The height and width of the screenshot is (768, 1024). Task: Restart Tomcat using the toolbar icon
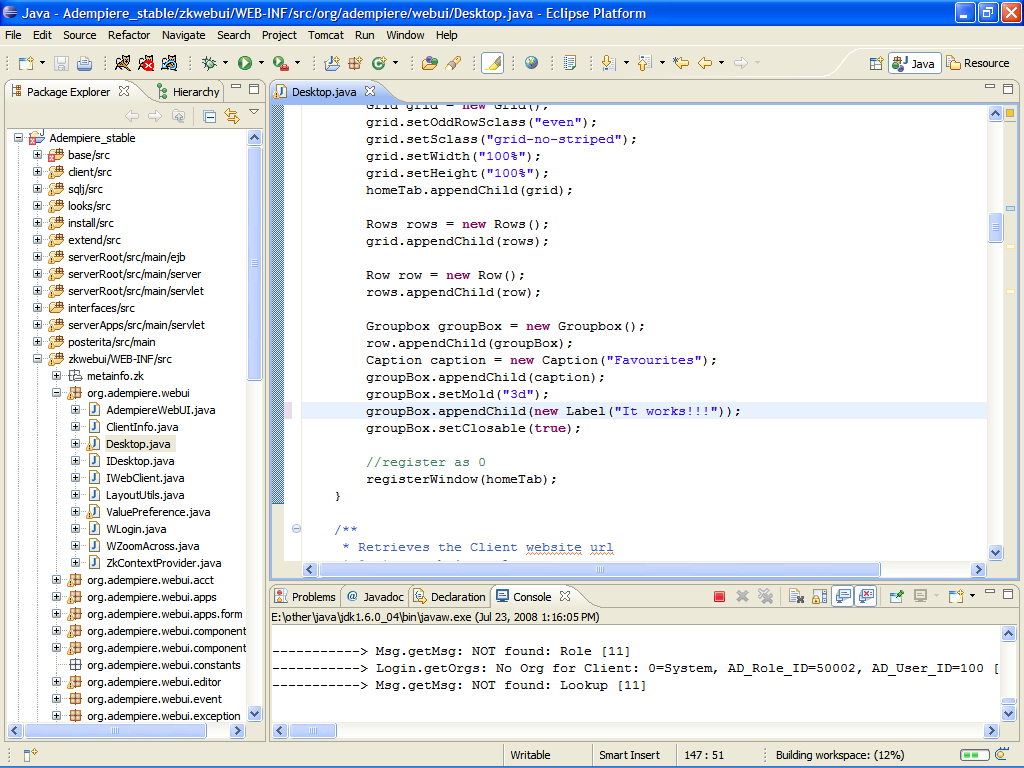[169, 63]
